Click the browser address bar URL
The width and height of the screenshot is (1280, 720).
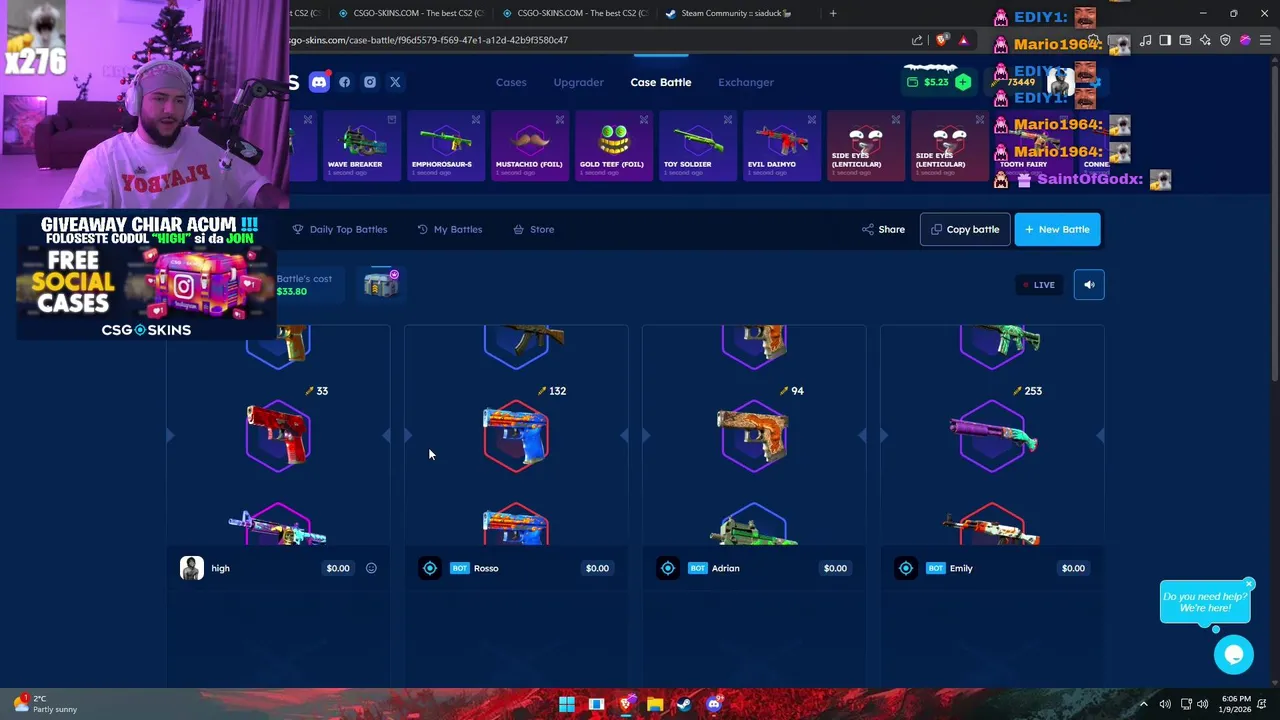(x=428, y=40)
